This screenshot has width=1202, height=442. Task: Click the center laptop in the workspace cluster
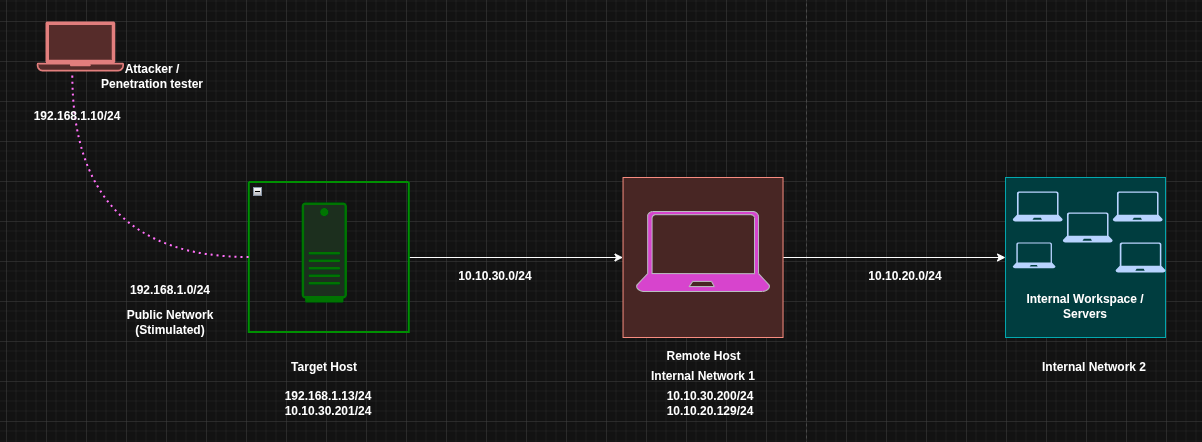coord(1087,228)
